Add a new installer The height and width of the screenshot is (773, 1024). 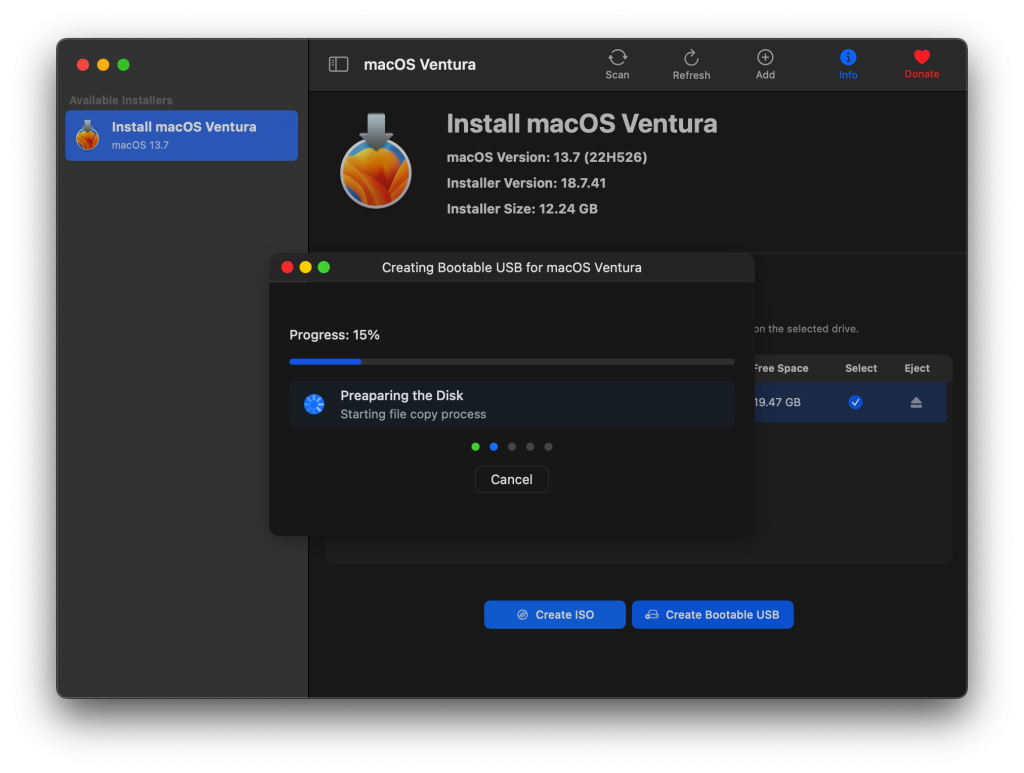click(x=765, y=65)
